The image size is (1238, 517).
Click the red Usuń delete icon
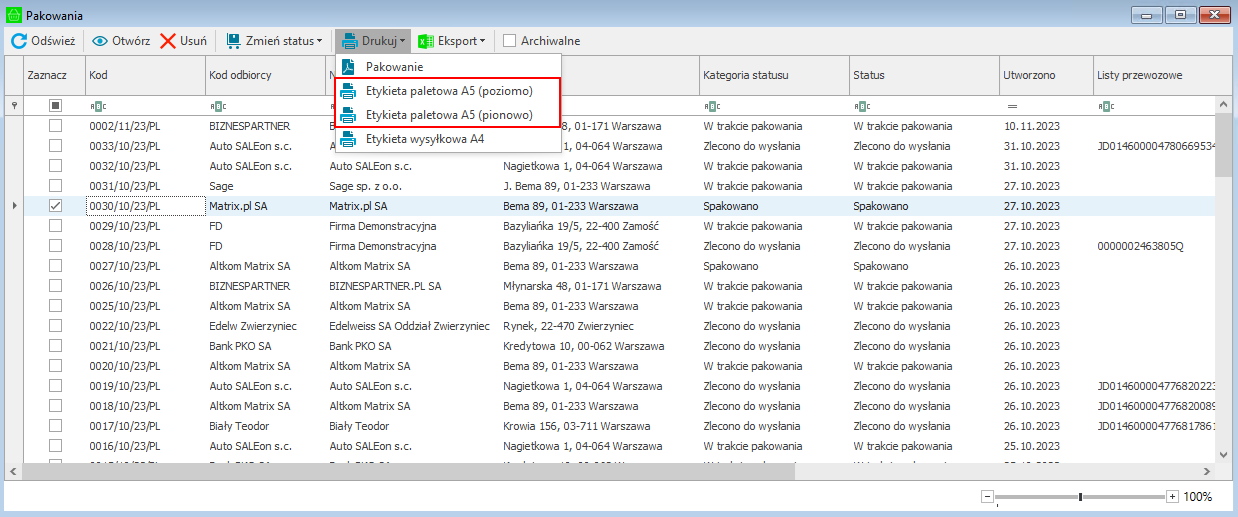click(x=168, y=41)
